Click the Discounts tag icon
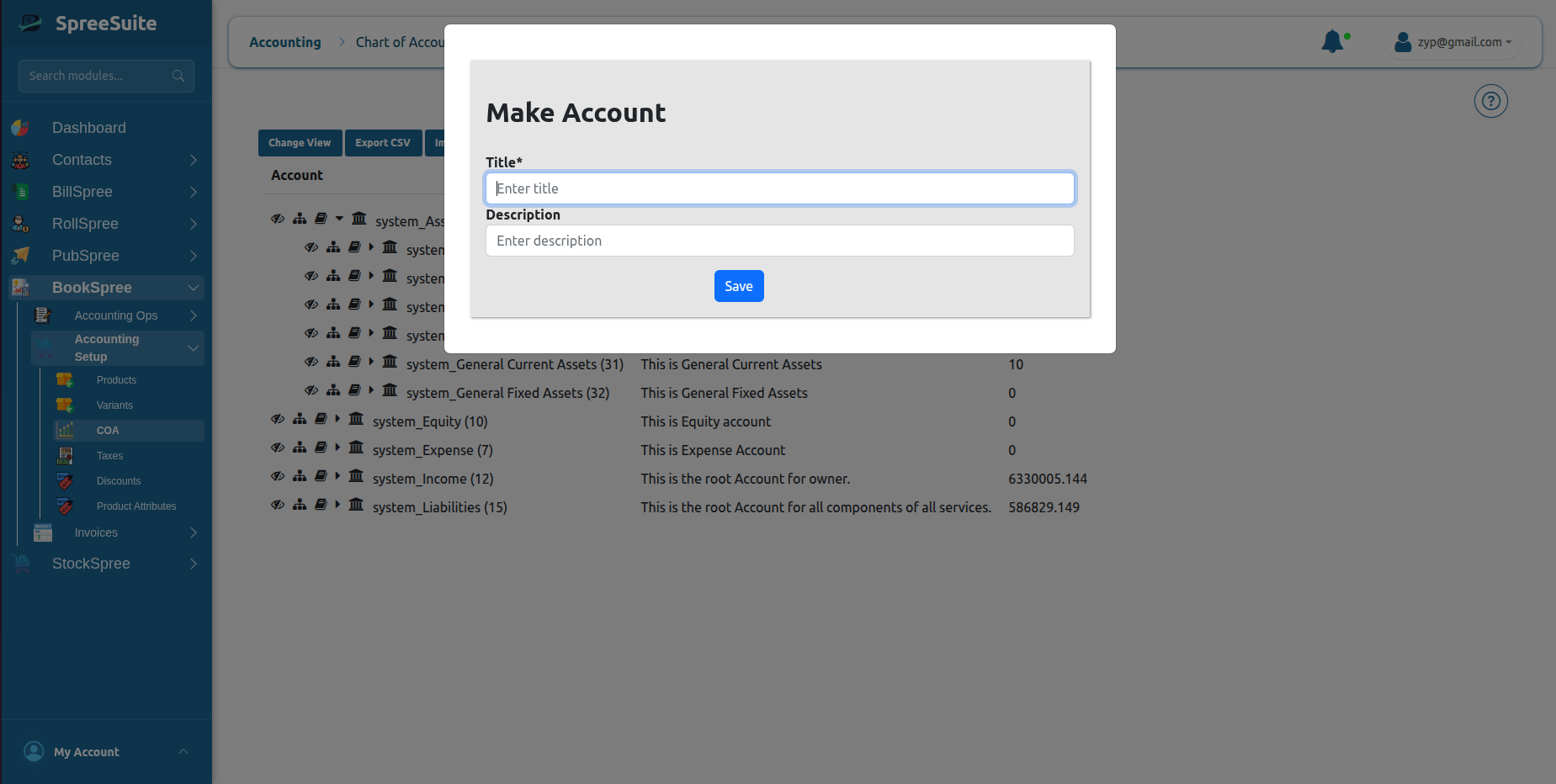 coord(65,481)
